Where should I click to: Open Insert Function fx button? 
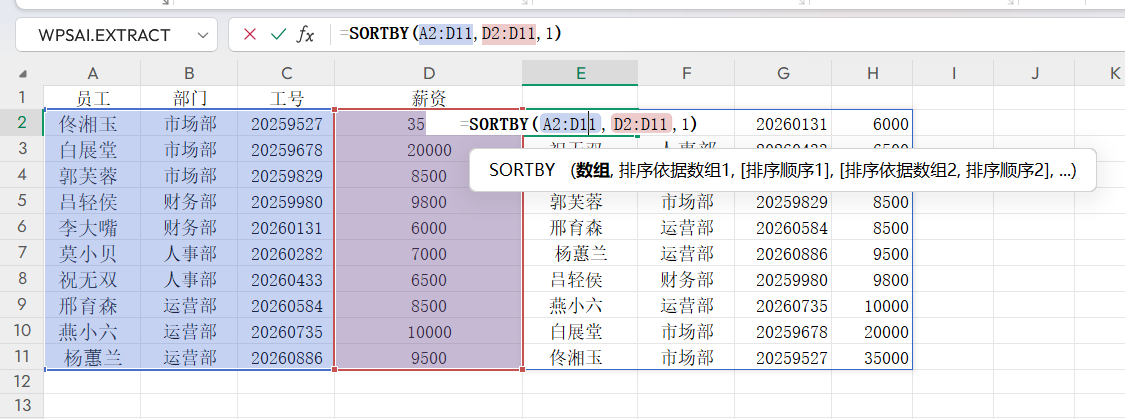pos(306,34)
